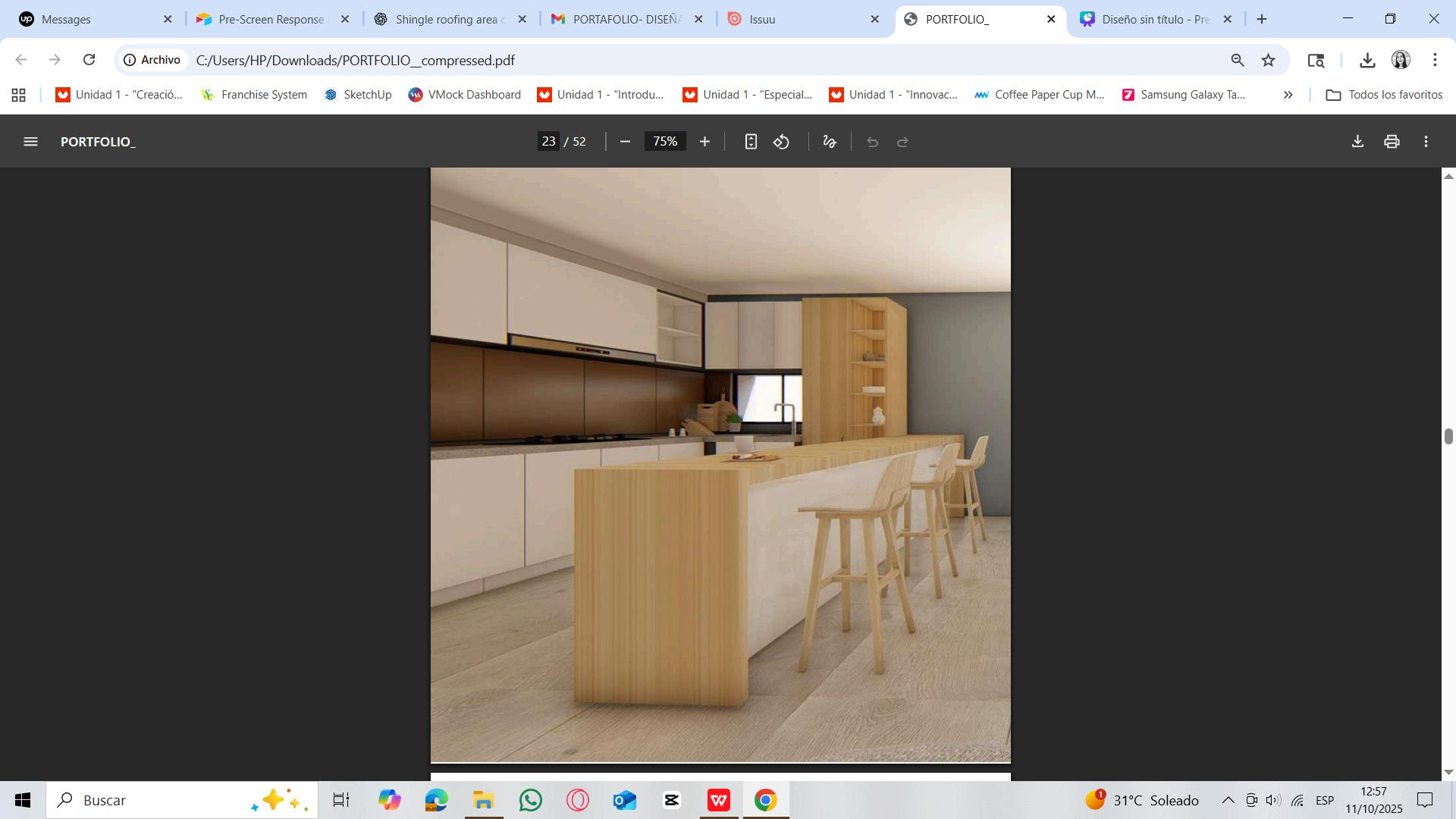Bookmark this page with star icon
The image size is (1456, 819).
click(1268, 60)
